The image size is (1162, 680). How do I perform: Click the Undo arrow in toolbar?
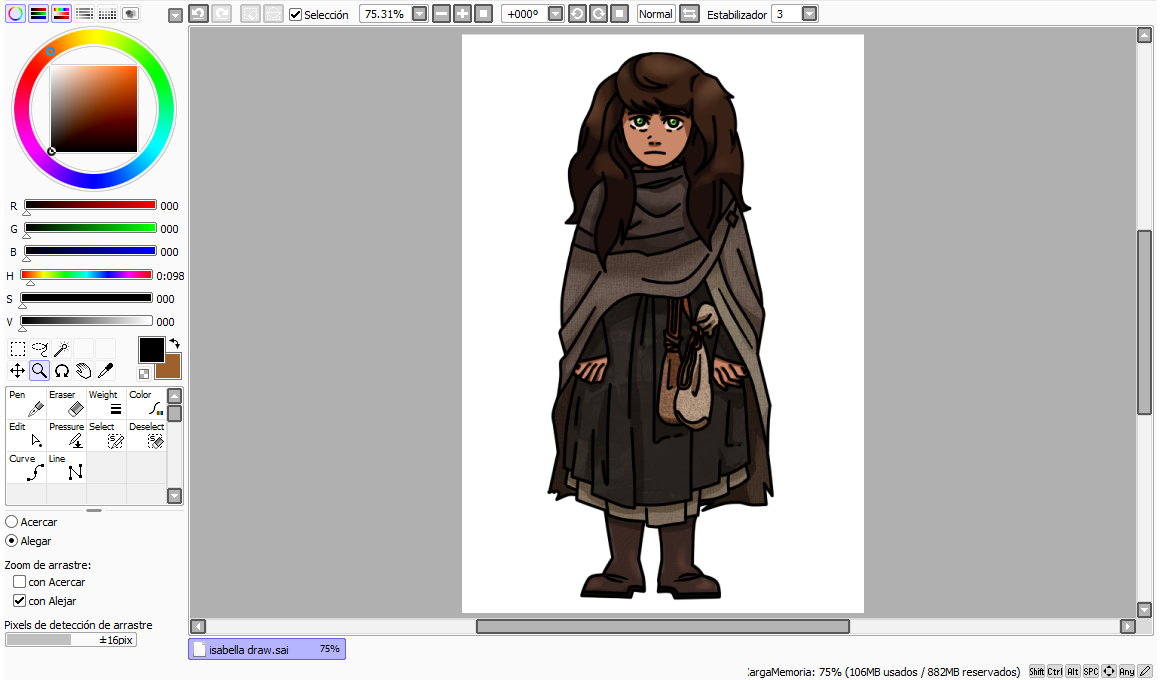tap(198, 14)
